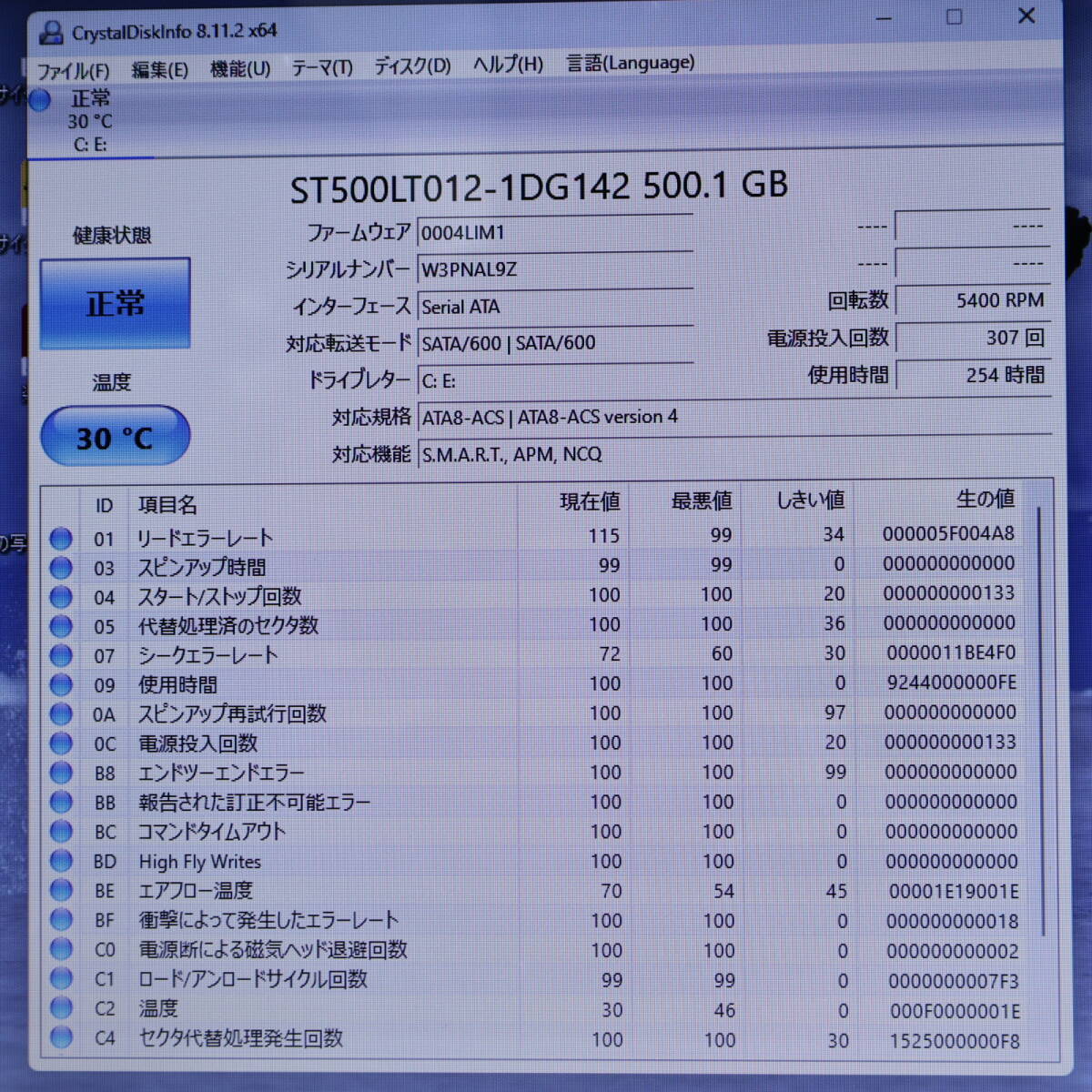Click the CrystalDiskInfo app icon in title bar
Screen dimensions: 1092x1092
pyautogui.click(x=51, y=34)
